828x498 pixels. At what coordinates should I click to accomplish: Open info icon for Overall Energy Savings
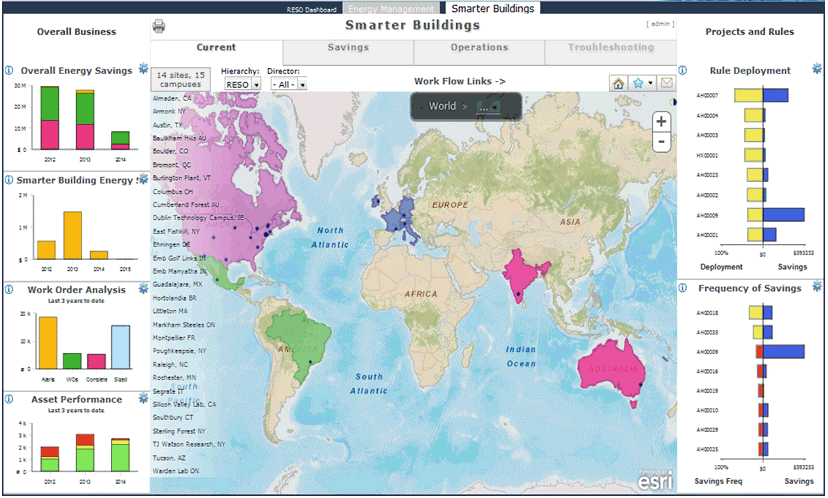point(9,70)
